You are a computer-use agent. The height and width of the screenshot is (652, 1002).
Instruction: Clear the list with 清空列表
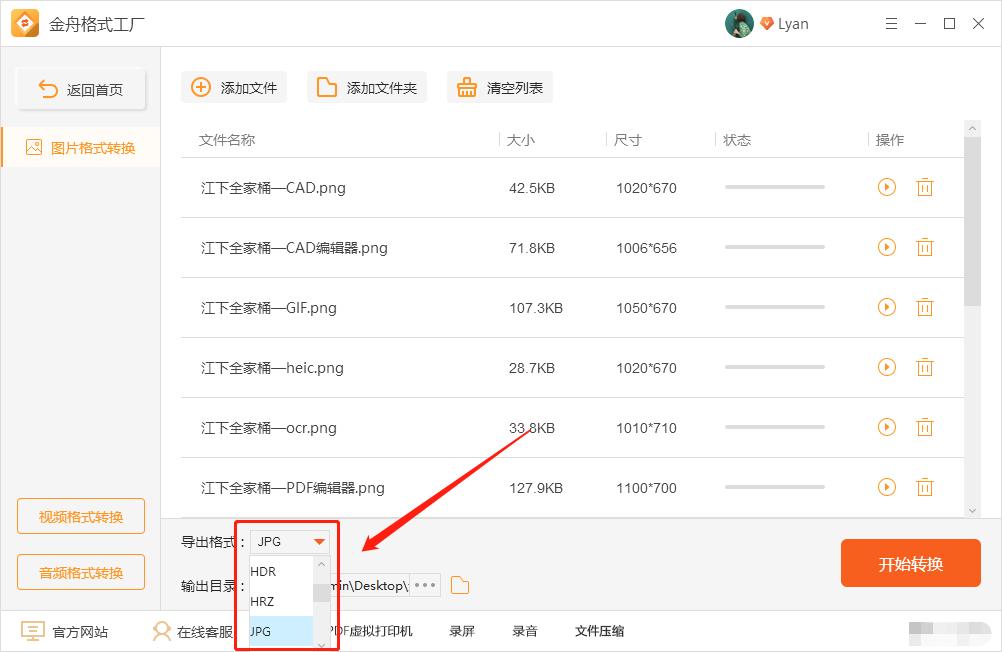[500, 88]
